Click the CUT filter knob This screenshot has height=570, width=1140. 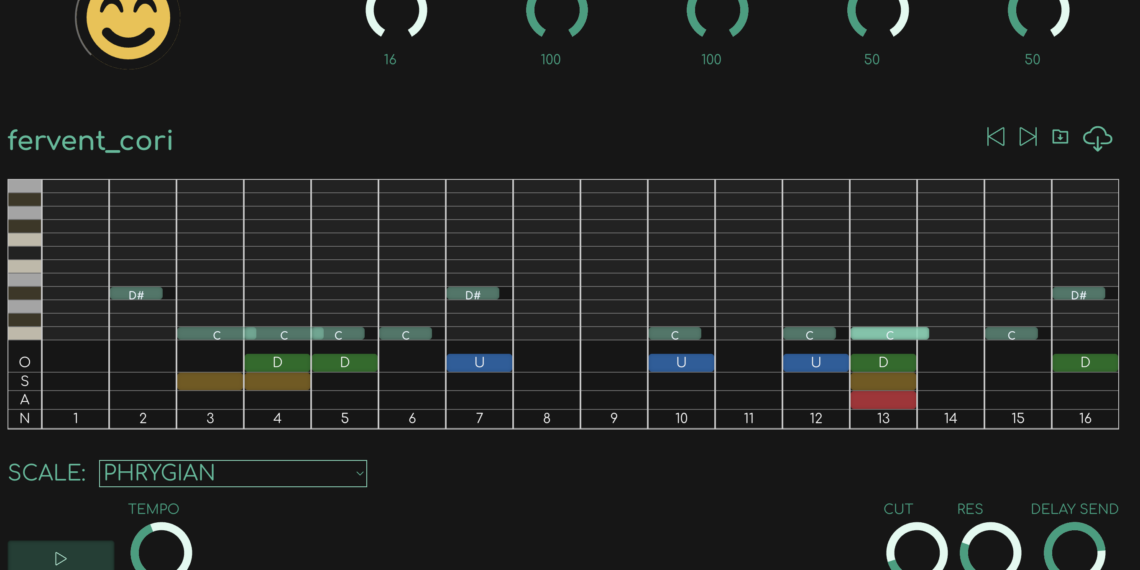click(x=917, y=550)
